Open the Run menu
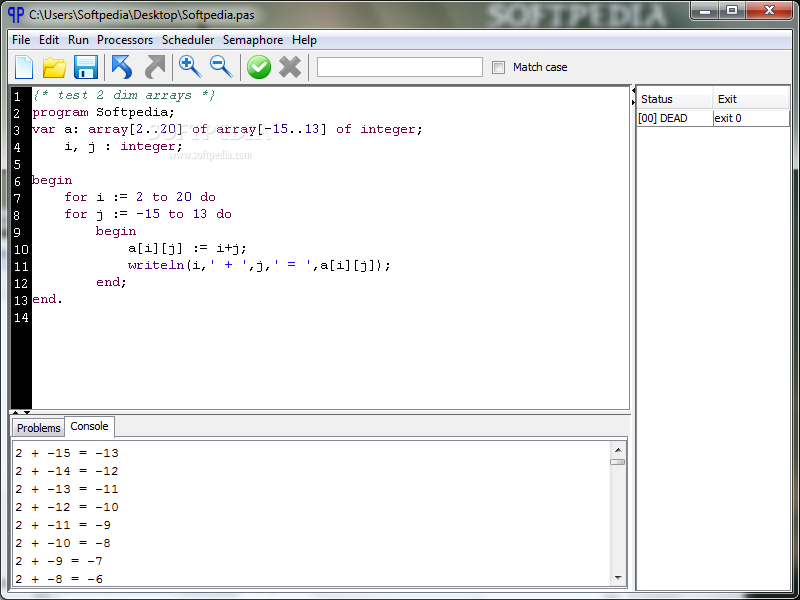The image size is (800, 600). tap(78, 40)
